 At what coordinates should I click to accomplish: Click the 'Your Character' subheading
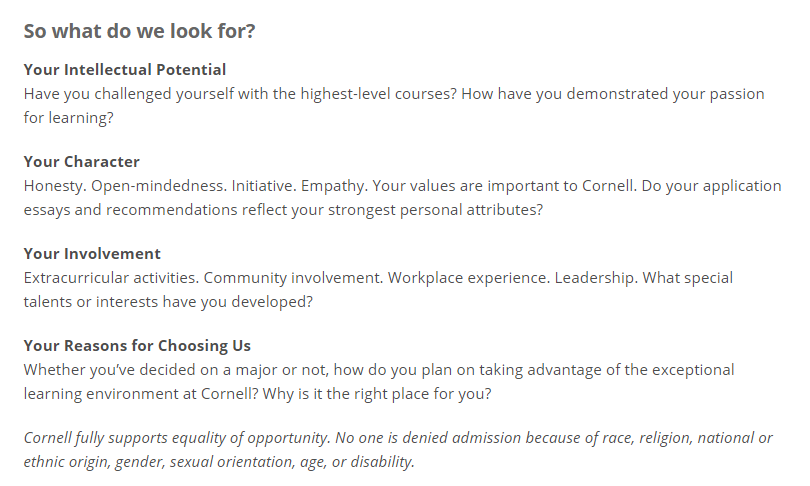[82, 162]
